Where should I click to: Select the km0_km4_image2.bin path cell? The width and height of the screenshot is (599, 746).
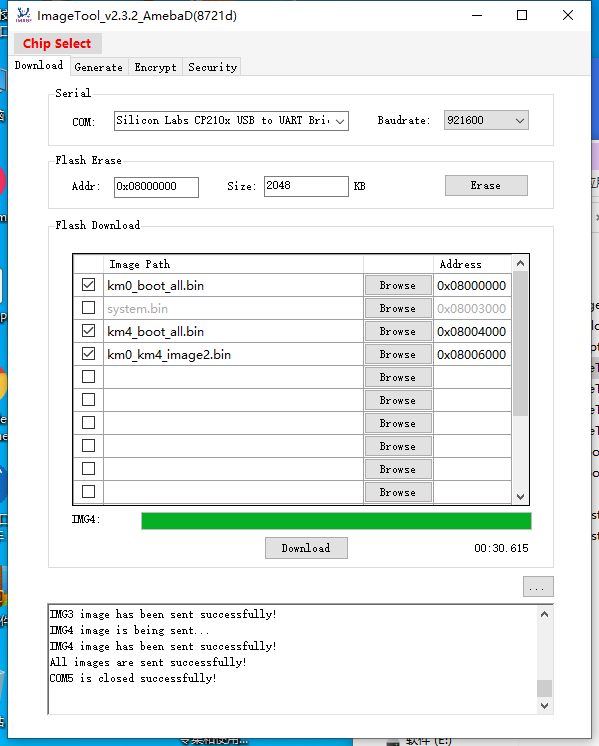pyautogui.click(x=234, y=354)
